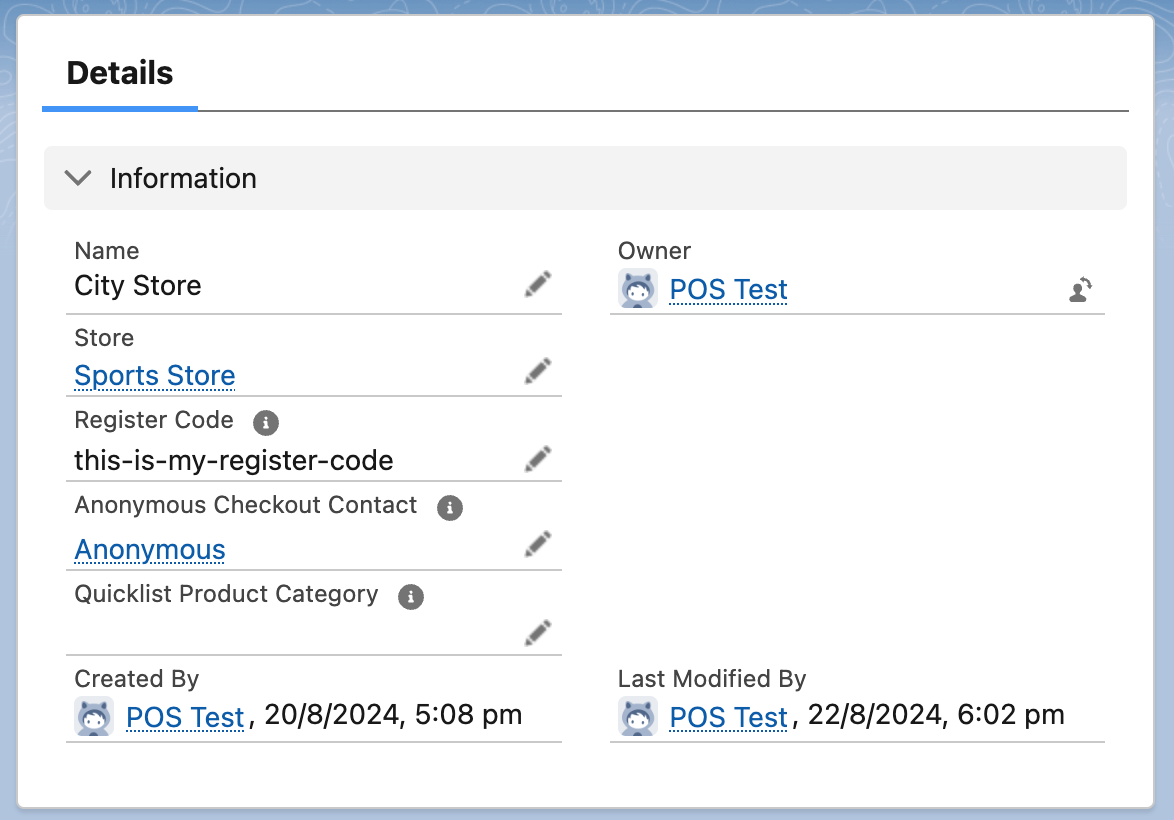Click Quicklist Product Category info icon

[411, 597]
